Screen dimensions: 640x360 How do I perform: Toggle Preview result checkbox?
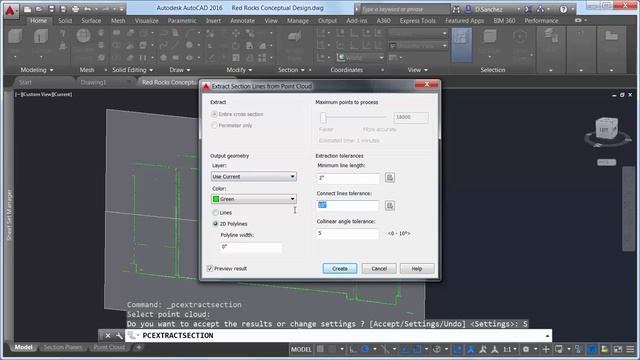210,269
